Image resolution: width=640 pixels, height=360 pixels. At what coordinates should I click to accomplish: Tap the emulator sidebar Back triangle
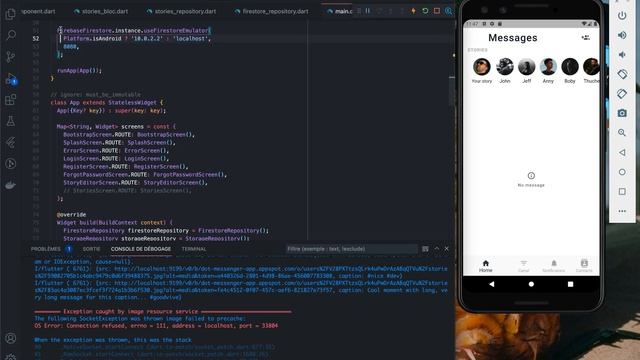point(622,152)
